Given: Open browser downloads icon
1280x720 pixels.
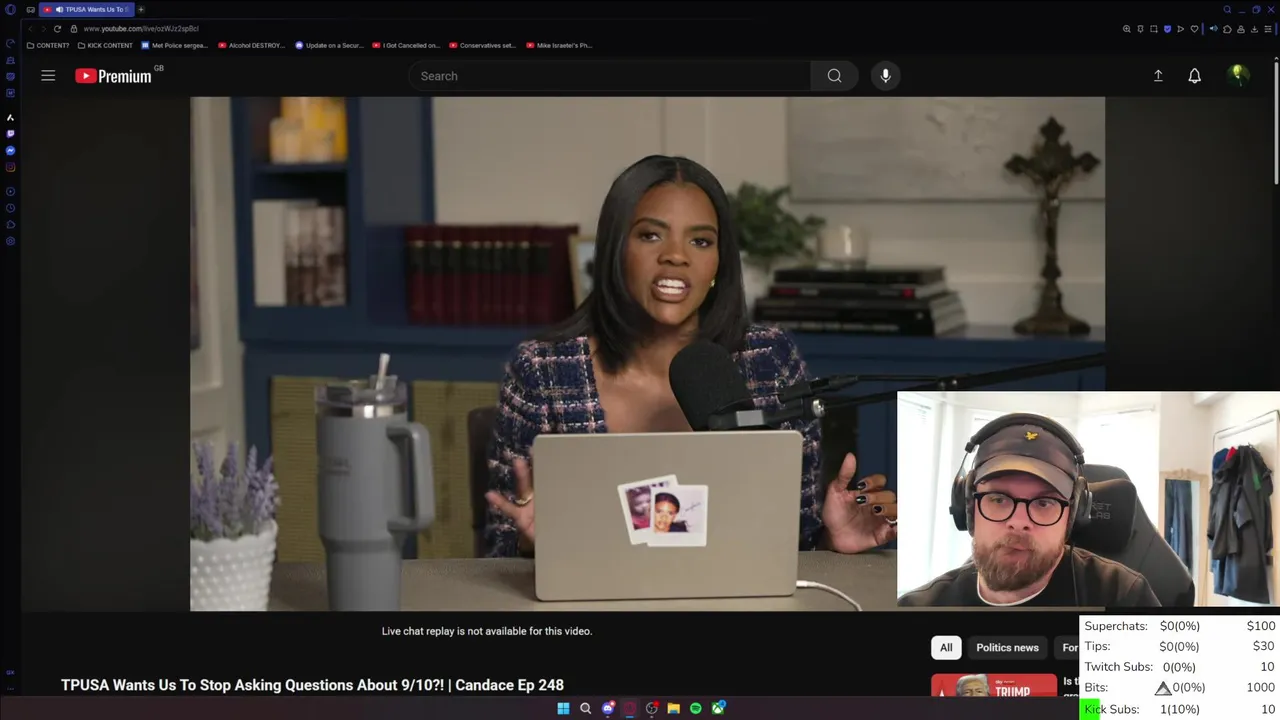Looking at the screenshot, I should tap(1254, 29).
